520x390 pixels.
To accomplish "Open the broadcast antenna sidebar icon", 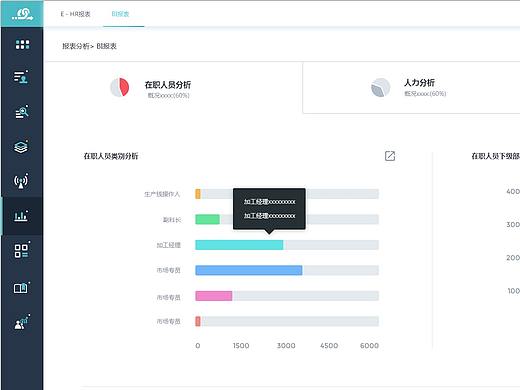I will 21,181.
